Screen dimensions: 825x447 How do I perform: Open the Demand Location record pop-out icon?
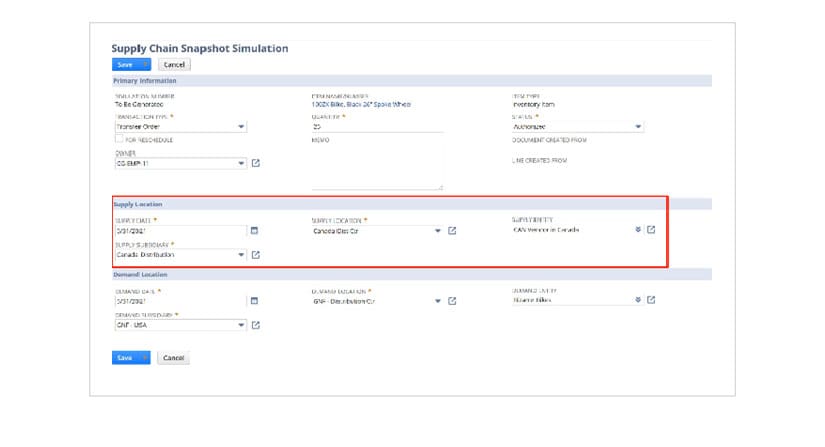point(452,301)
